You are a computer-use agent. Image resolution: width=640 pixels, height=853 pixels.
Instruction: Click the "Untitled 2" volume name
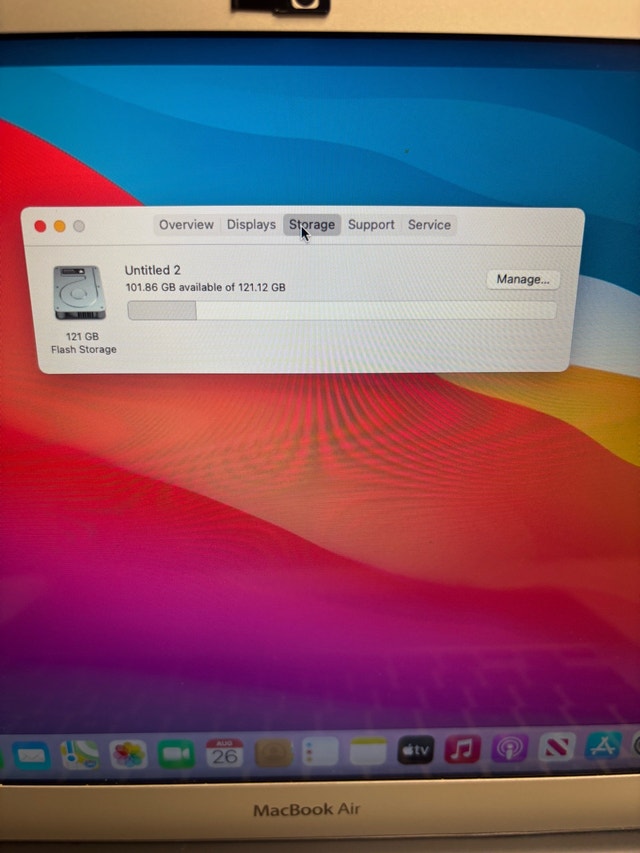pyautogui.click(x=152, y=270)
